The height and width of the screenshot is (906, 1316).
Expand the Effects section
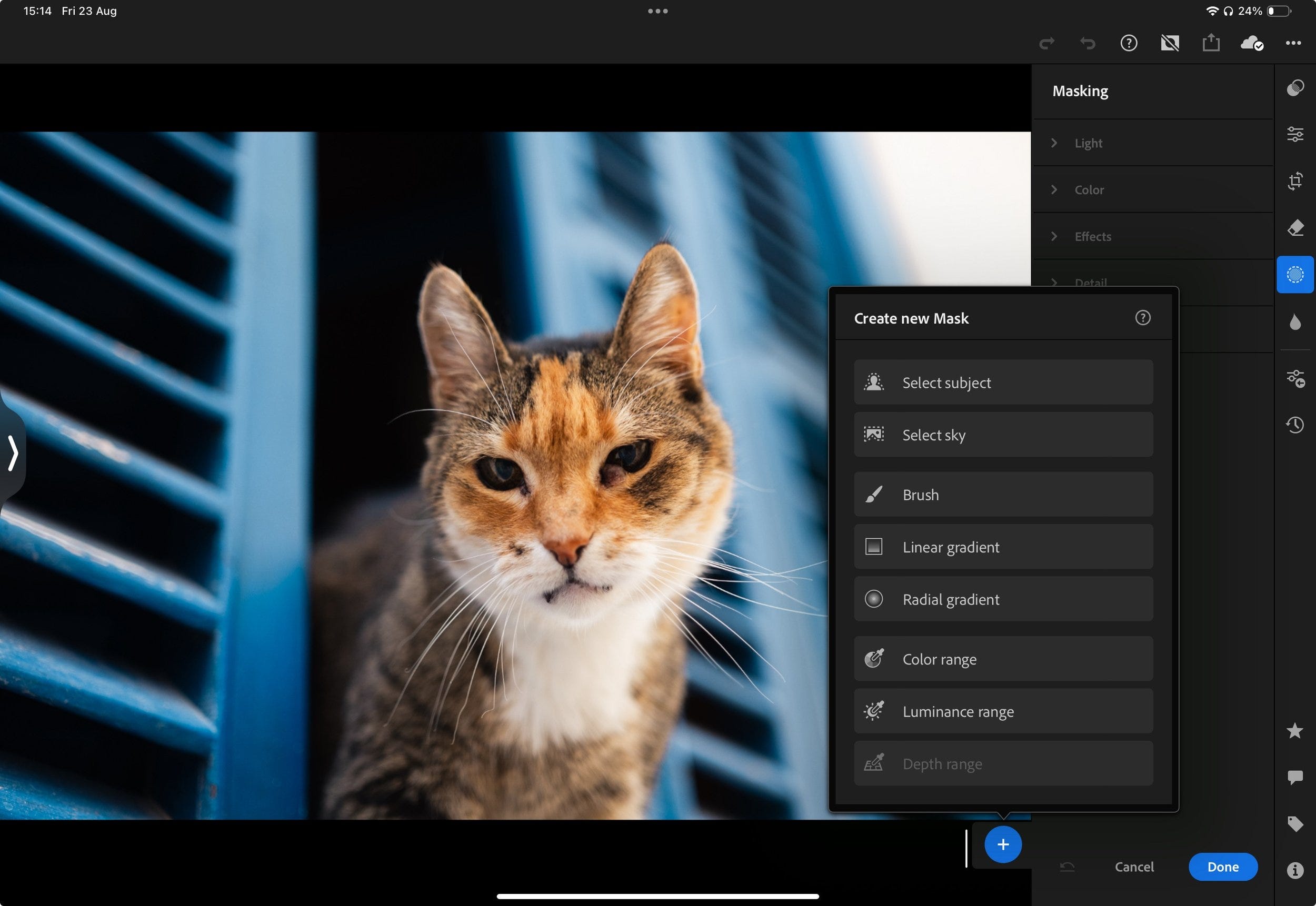point(1092,236)
